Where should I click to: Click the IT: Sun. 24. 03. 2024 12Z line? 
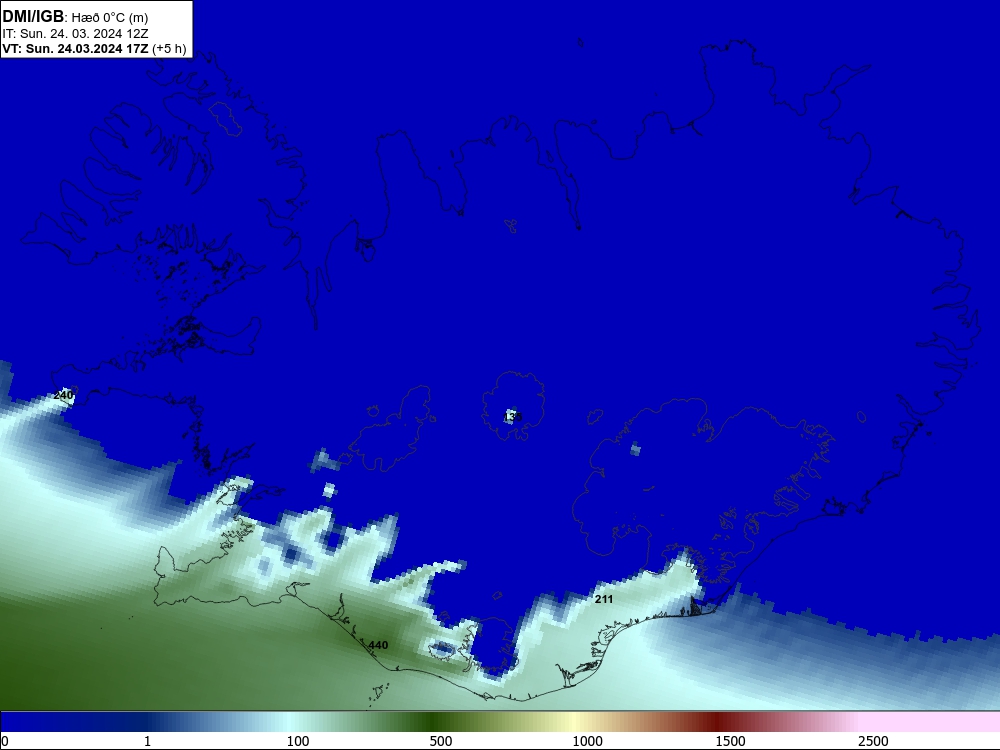click(75, 34)
